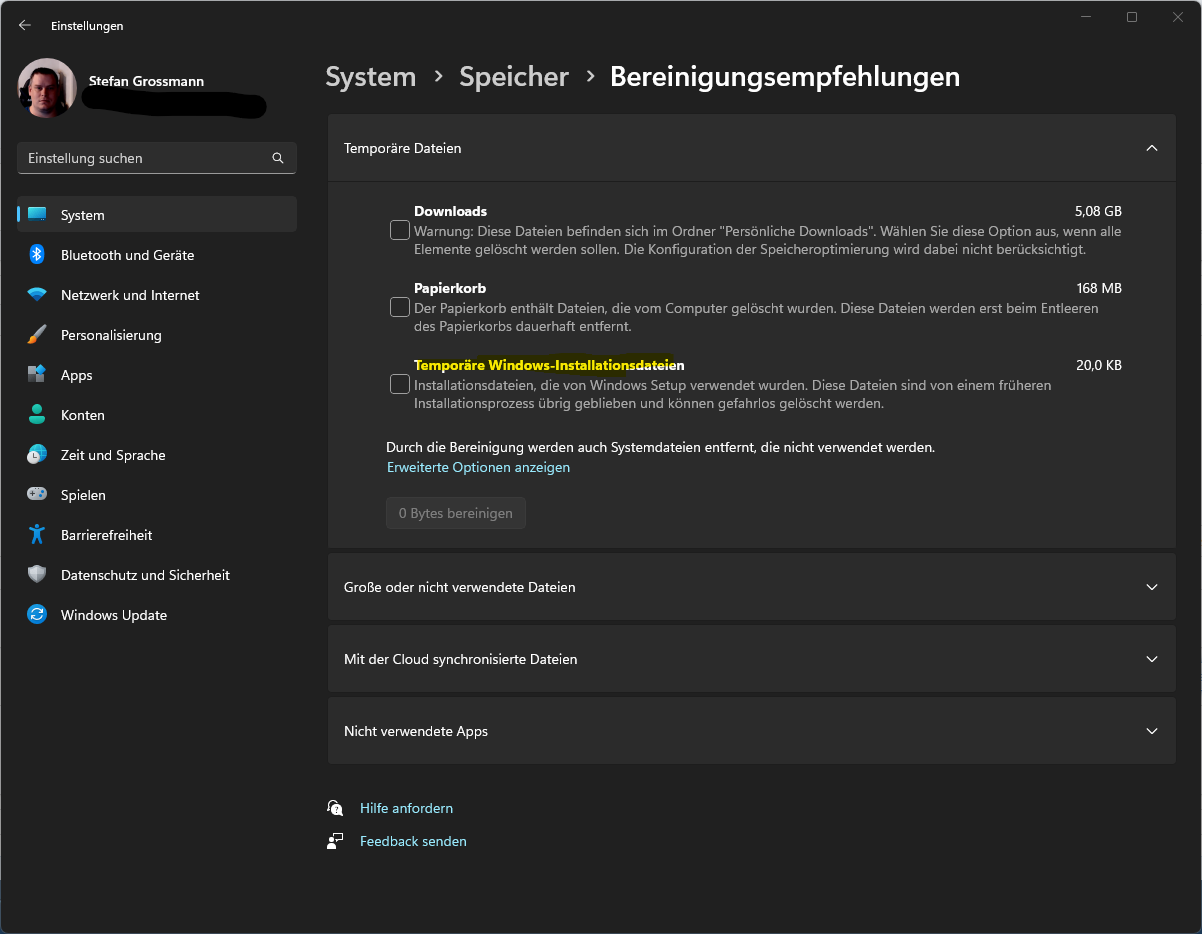This screenshot has height=934, width=1202.
Task: Click the 'Downloads' item title
Action: pyautogui.click(x=450, y=211)
